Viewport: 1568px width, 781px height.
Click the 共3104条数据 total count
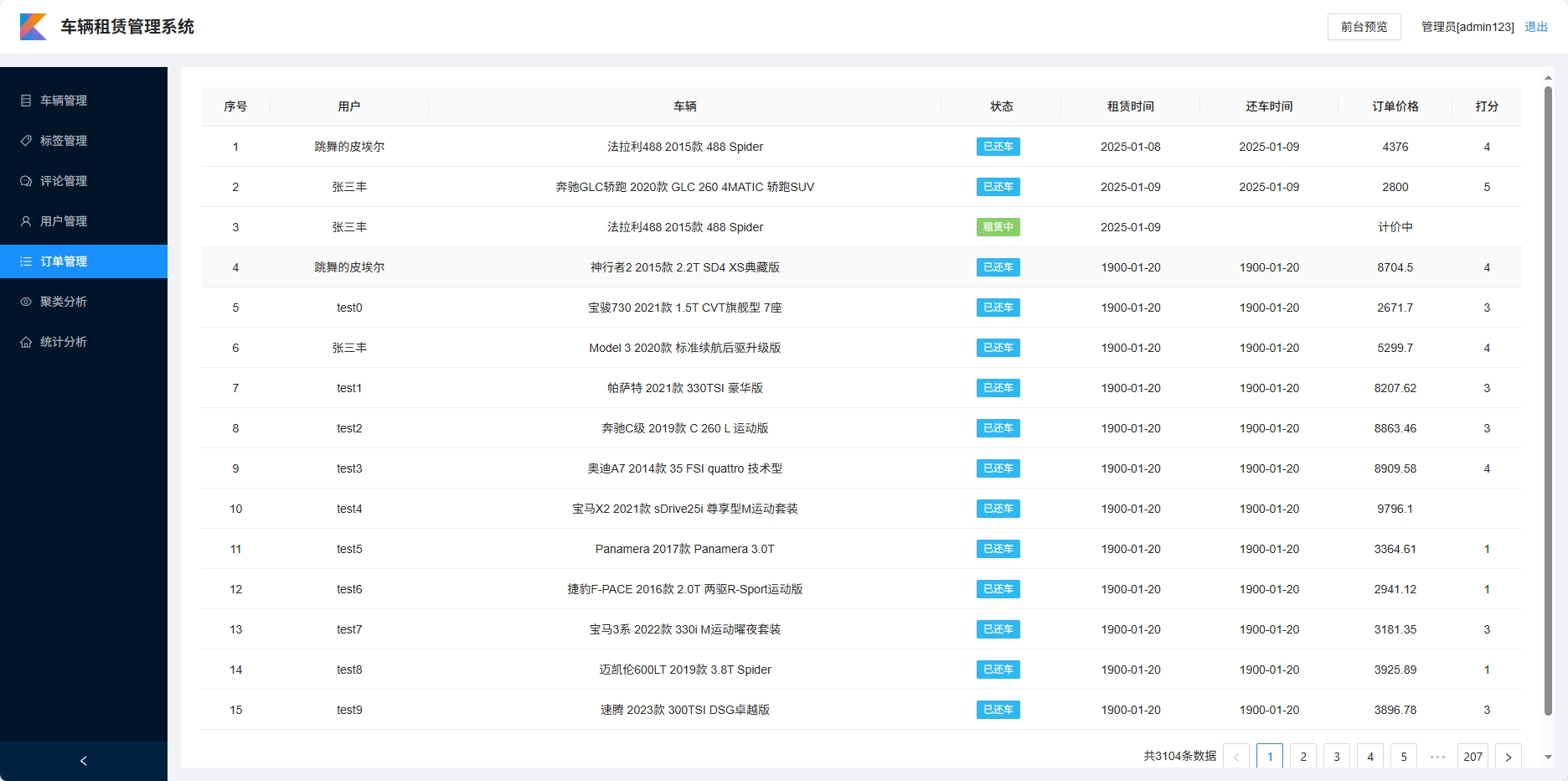click(x=1180, y=756)
